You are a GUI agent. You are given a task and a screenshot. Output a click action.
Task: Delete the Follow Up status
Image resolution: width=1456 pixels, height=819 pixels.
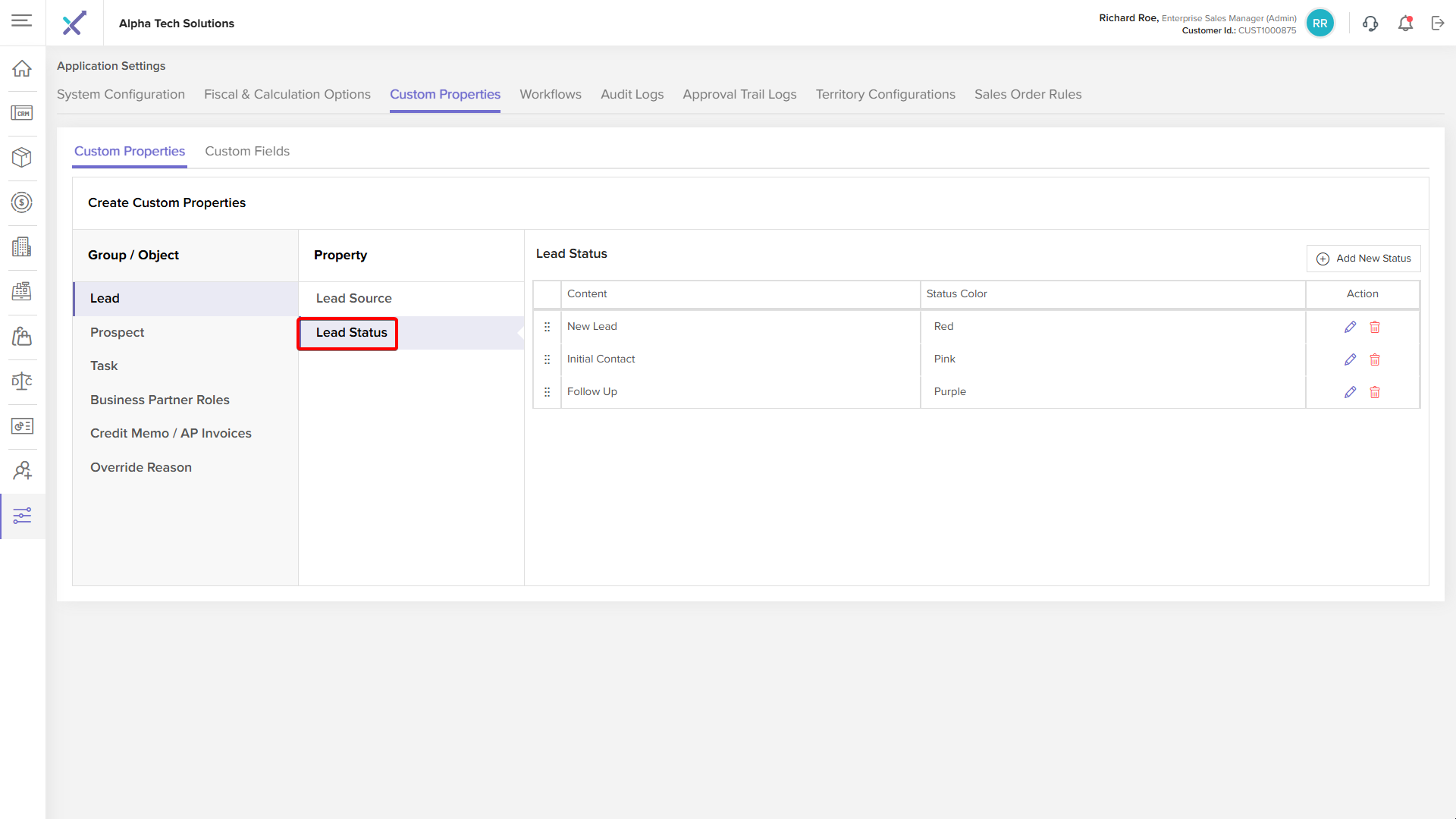pos(1375,392)
